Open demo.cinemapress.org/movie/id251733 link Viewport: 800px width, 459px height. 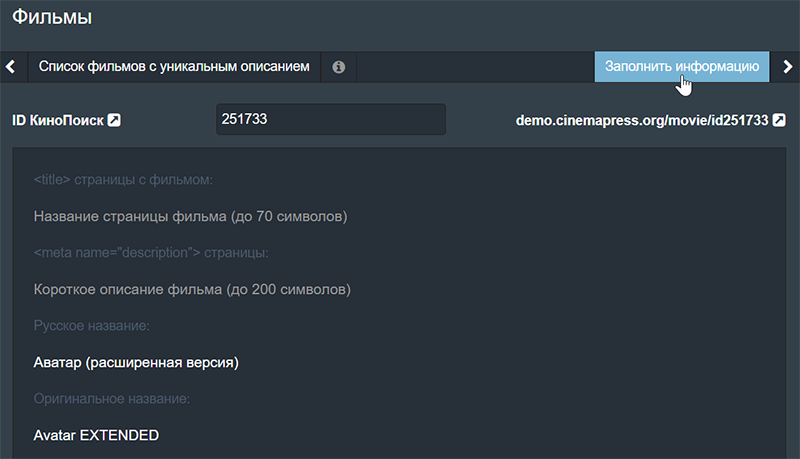tap(642, 120)
